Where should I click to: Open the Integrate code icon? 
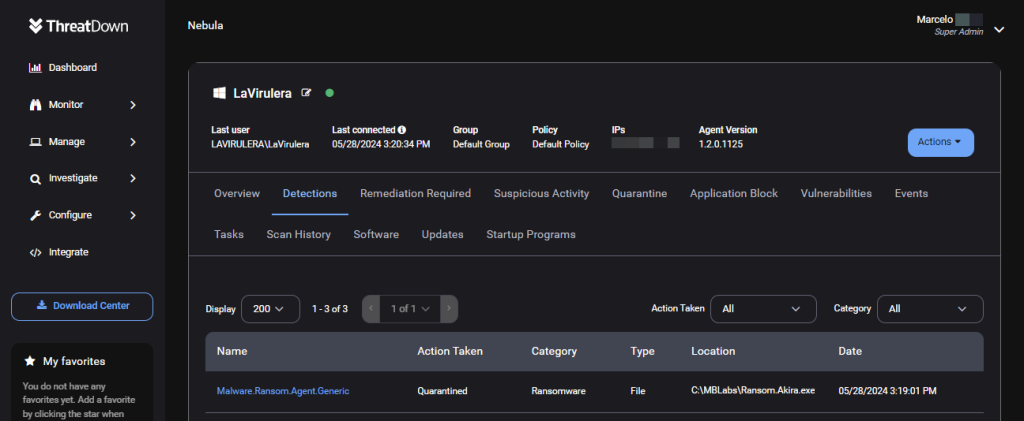(35, 253)
